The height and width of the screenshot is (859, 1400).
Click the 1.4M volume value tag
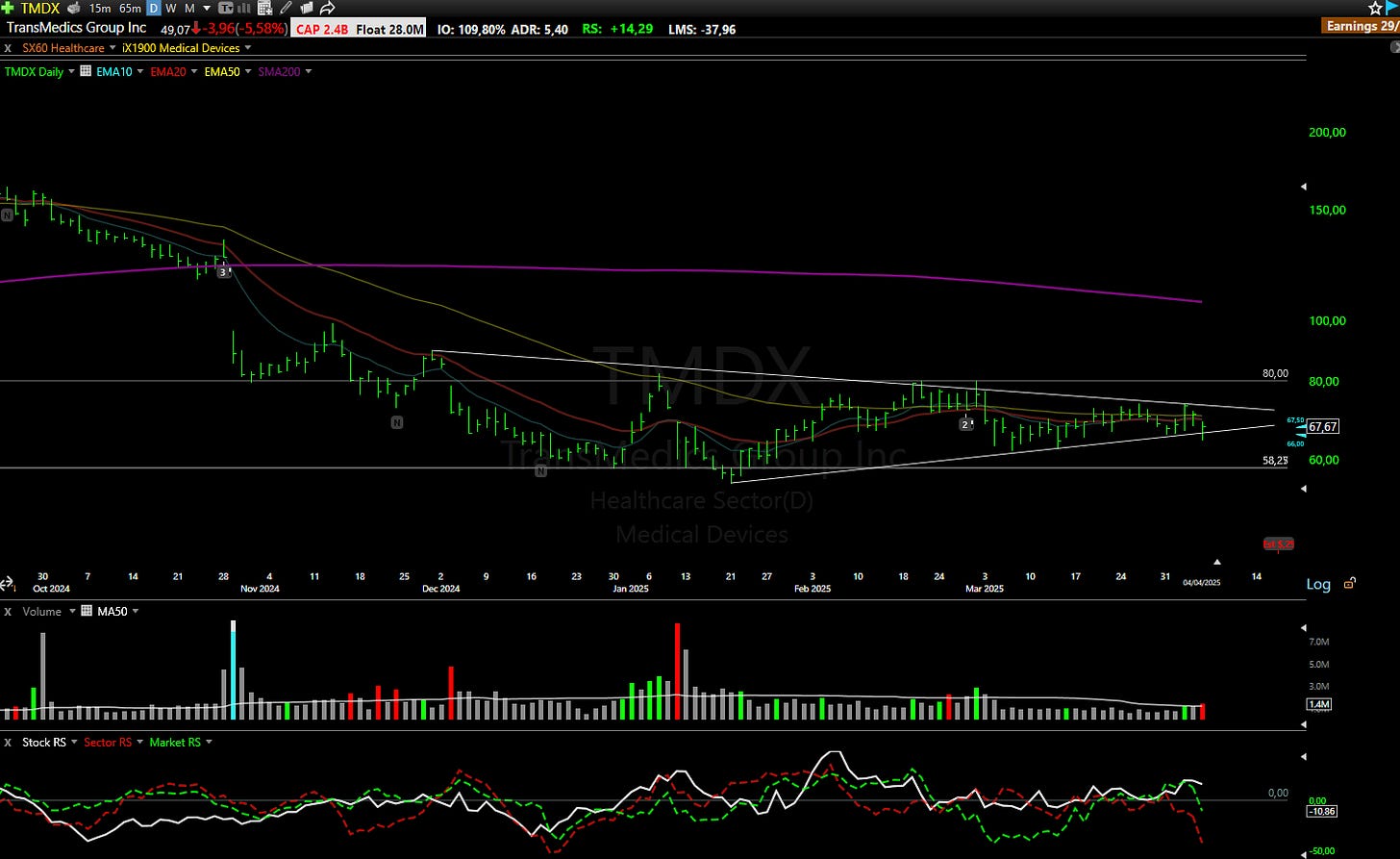pyautogui.click(x=1318, y=705)
